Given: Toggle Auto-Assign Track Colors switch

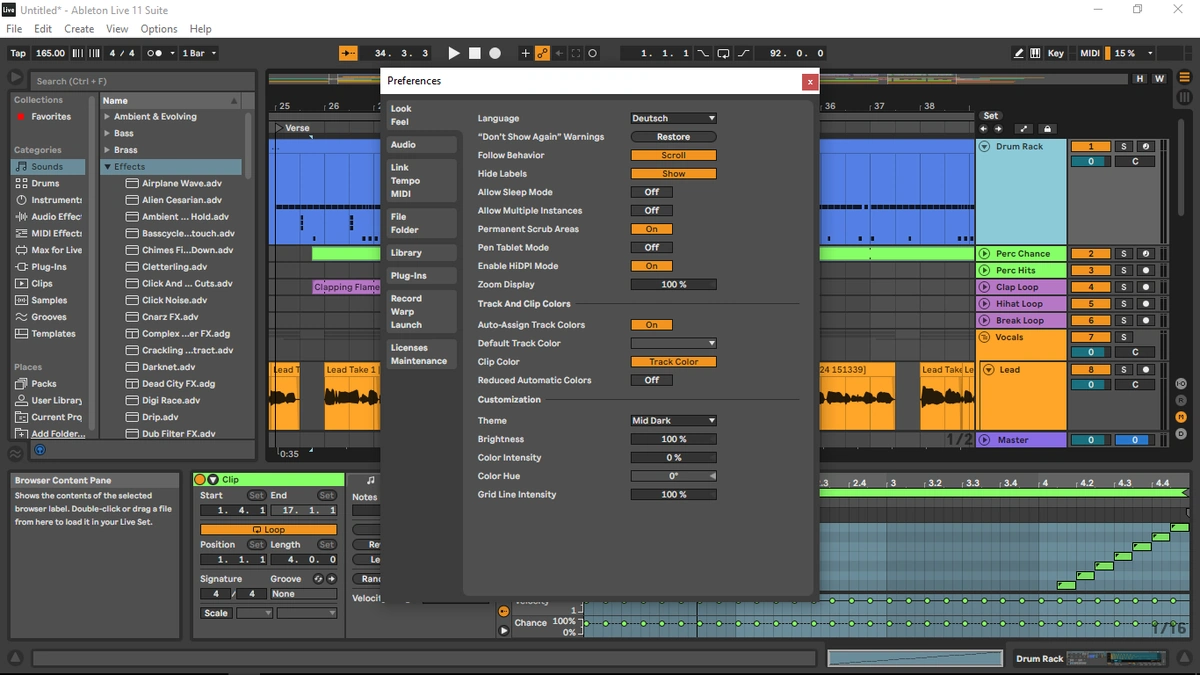Looking at the screenshot, I should coord(652,325).
